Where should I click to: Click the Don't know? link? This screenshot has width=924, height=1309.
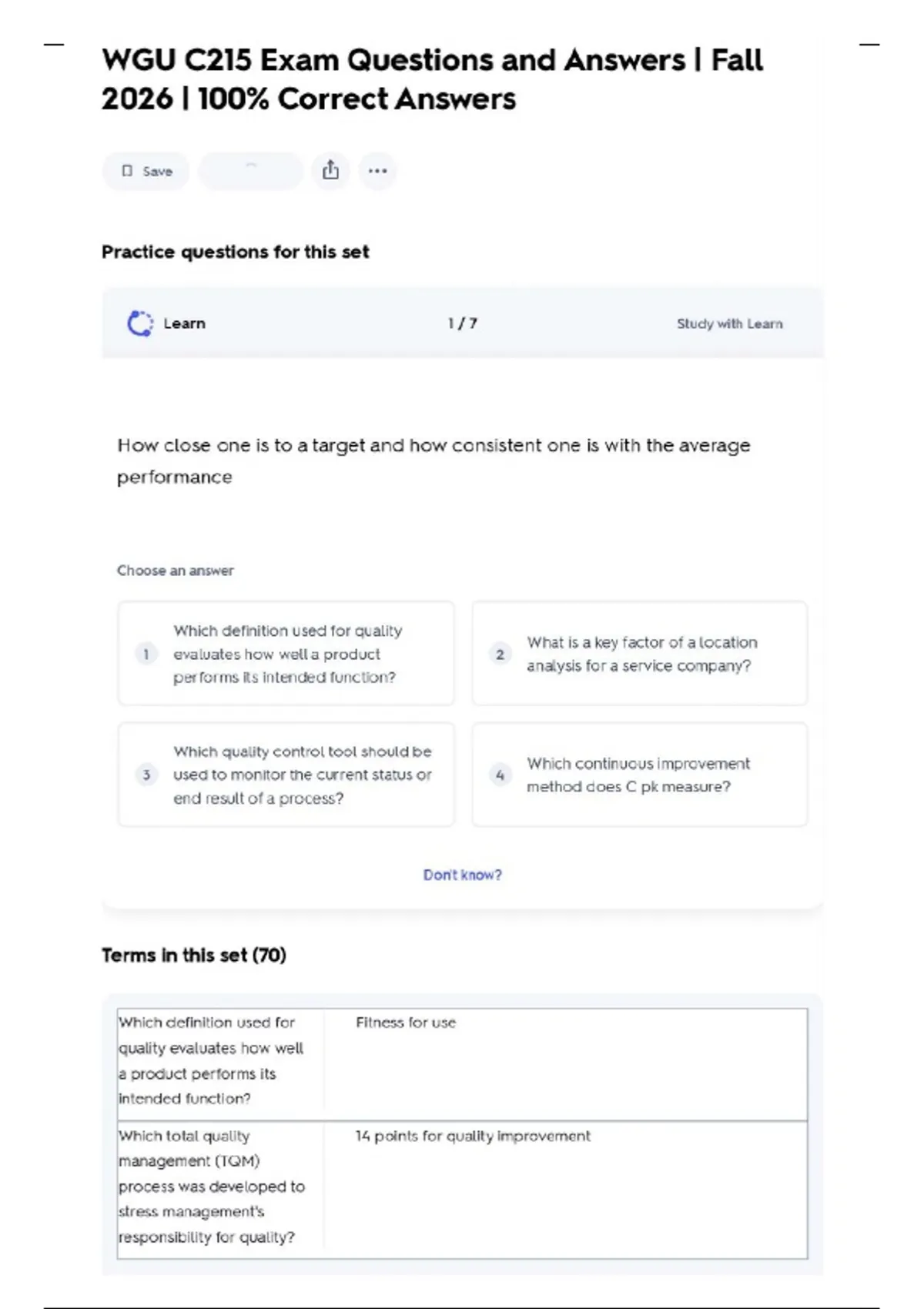click(x=462, y=875)
